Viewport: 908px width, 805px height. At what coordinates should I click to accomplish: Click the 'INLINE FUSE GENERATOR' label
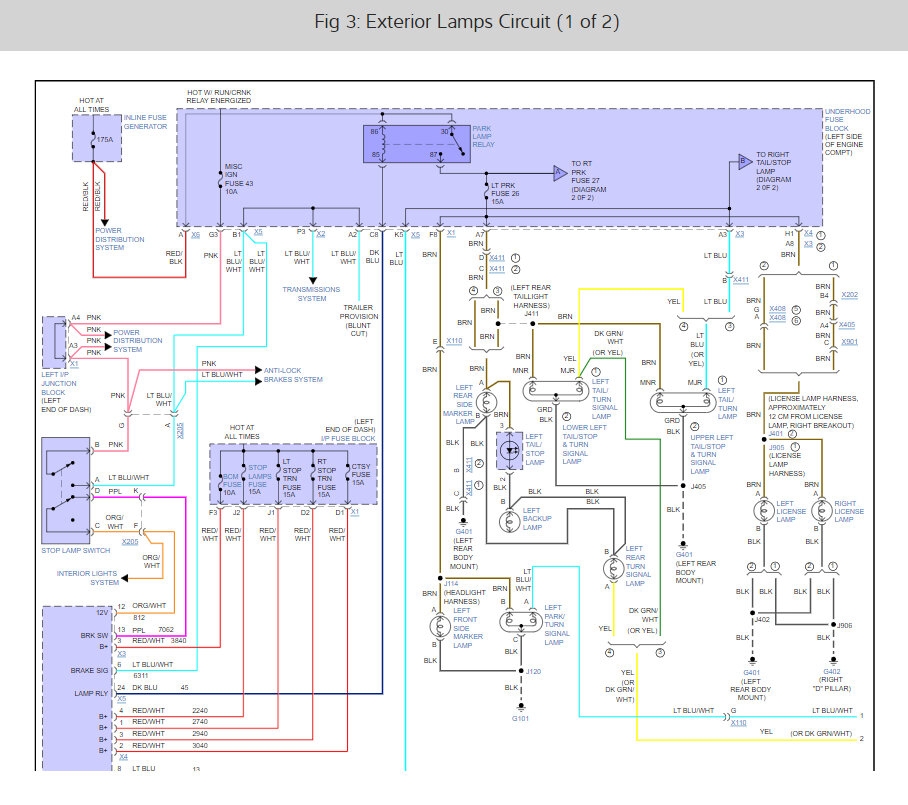pyautogui.click(x=145, y=122)
